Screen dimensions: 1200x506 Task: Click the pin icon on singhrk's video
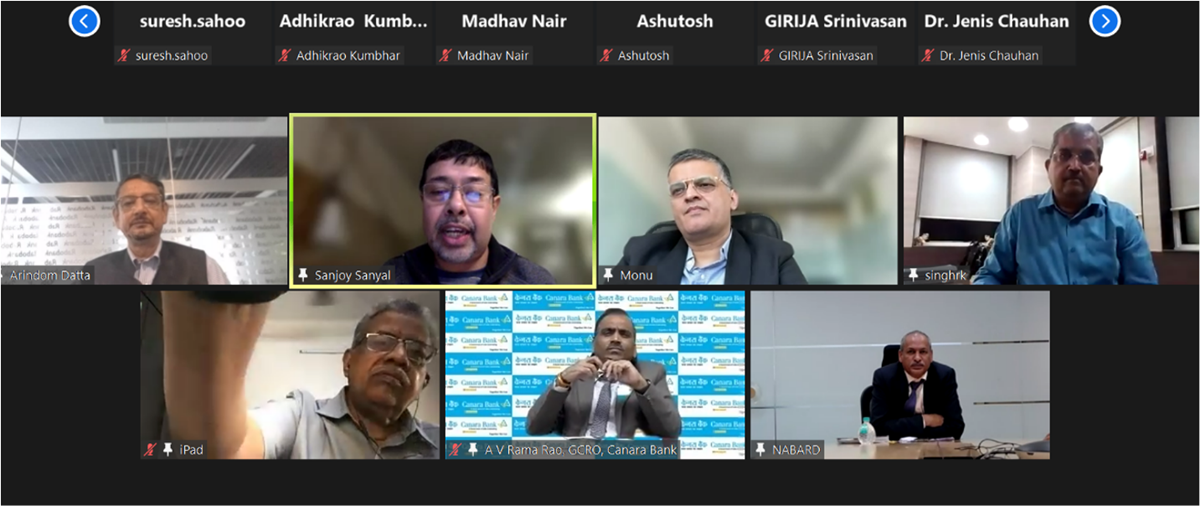912,274
